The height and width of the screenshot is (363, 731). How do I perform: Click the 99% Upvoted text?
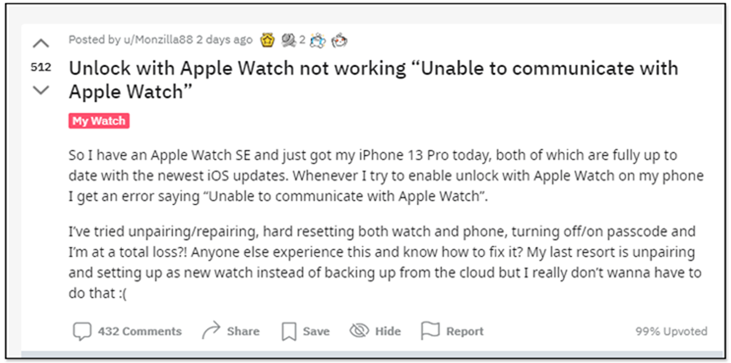[671, 331]
